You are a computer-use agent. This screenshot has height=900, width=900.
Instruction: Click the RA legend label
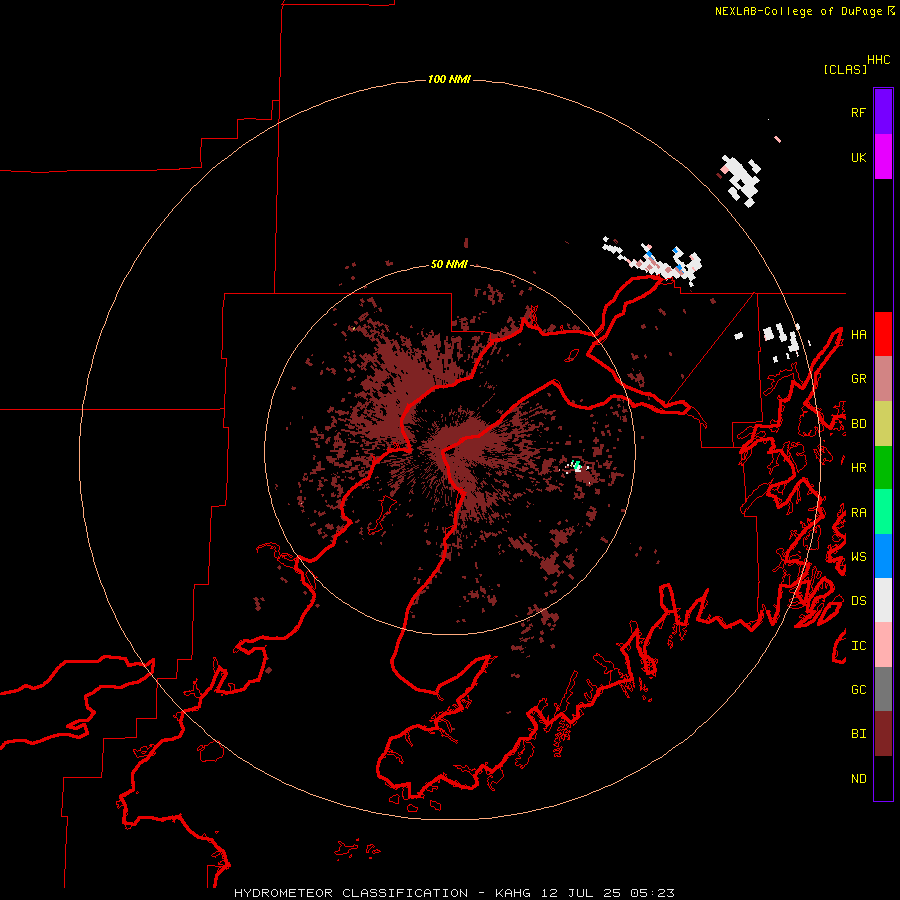[x=858, y=513]
